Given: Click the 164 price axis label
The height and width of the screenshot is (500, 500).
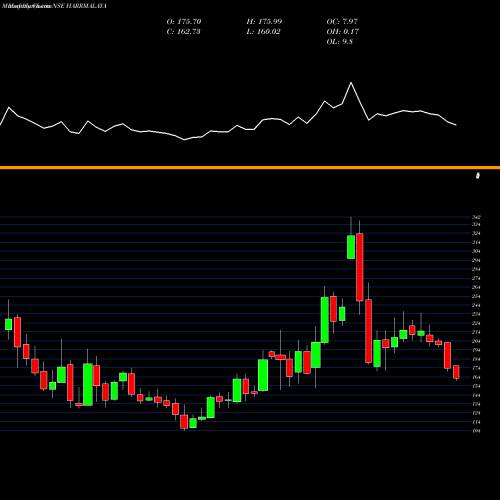Looking at the screenshot, I should (x=476, y=377).
